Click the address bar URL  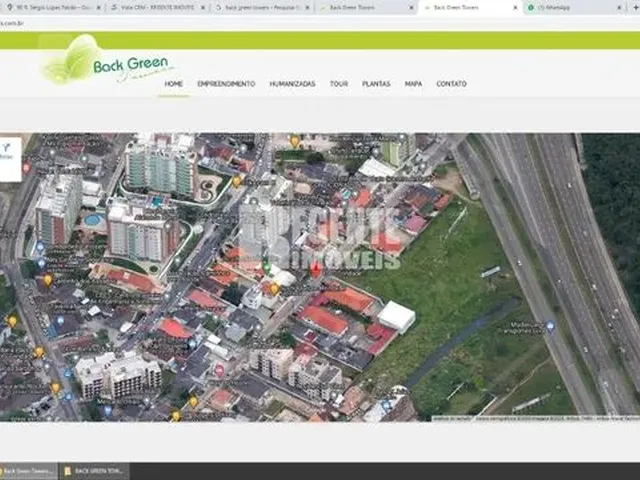[11, 23]
